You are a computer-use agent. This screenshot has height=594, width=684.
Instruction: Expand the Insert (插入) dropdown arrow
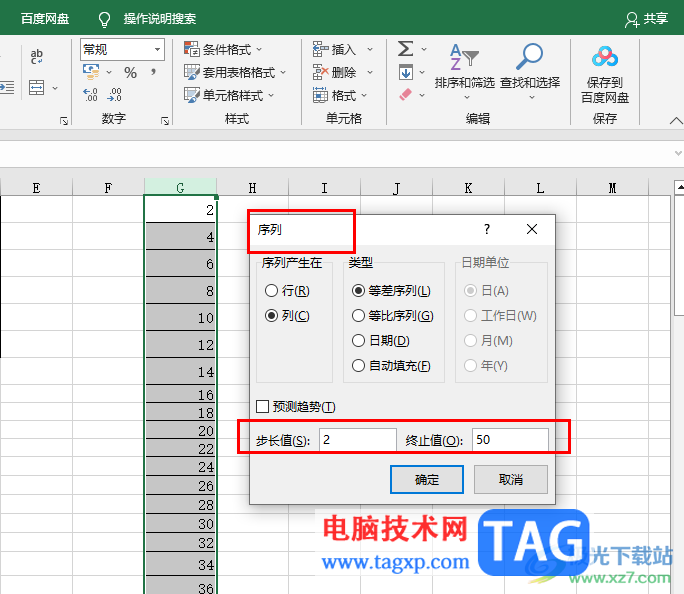coord(370,49)
